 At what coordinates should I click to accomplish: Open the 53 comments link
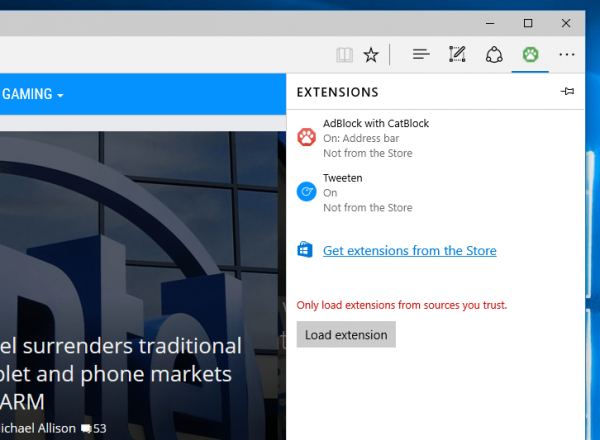pyautogui.click(x=94, y=429)
